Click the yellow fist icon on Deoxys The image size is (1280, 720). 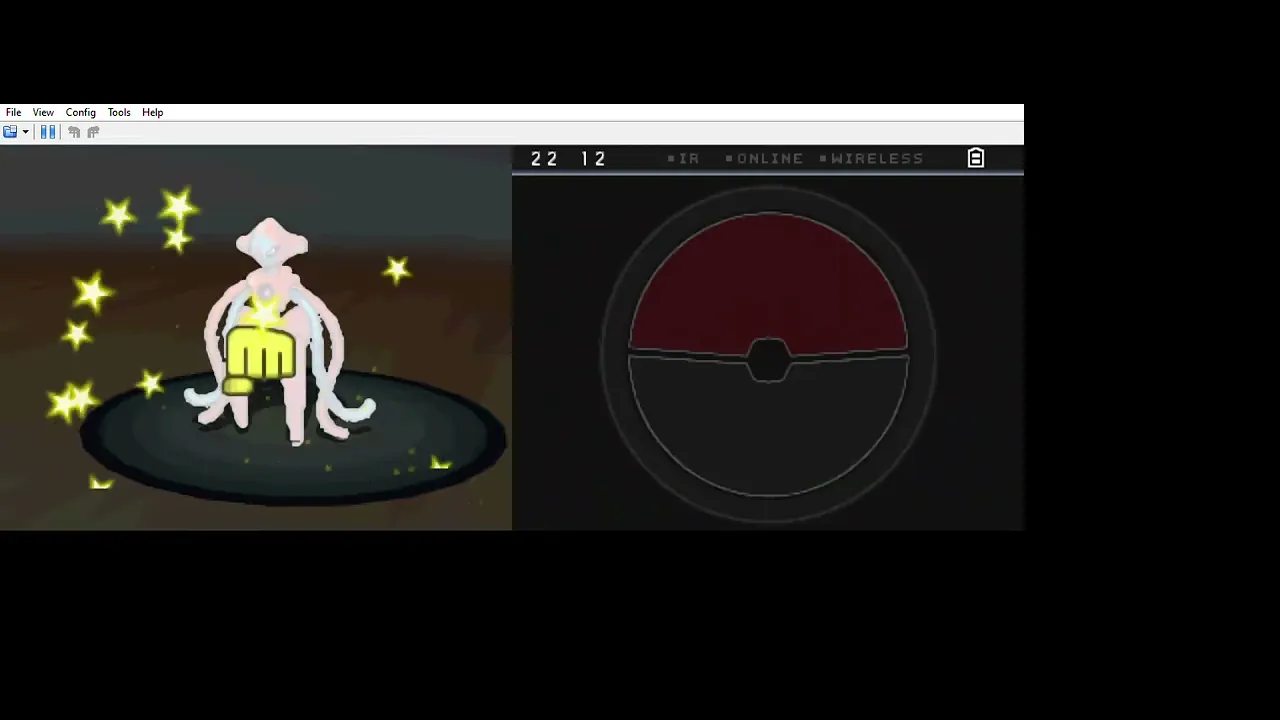pos(259,362)
